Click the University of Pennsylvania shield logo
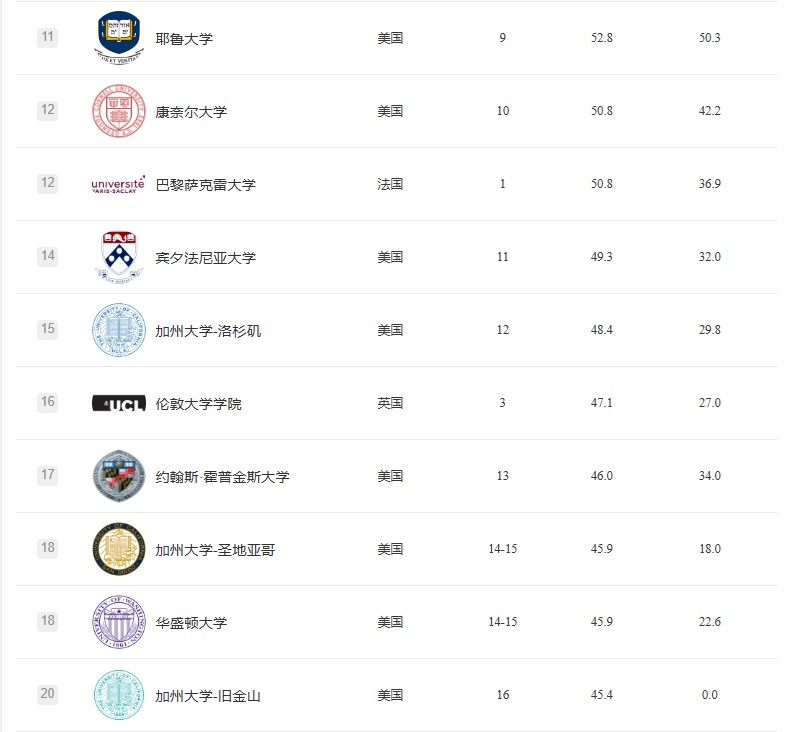The width and height of the screenshot is (792, 732). pos(118,257)
